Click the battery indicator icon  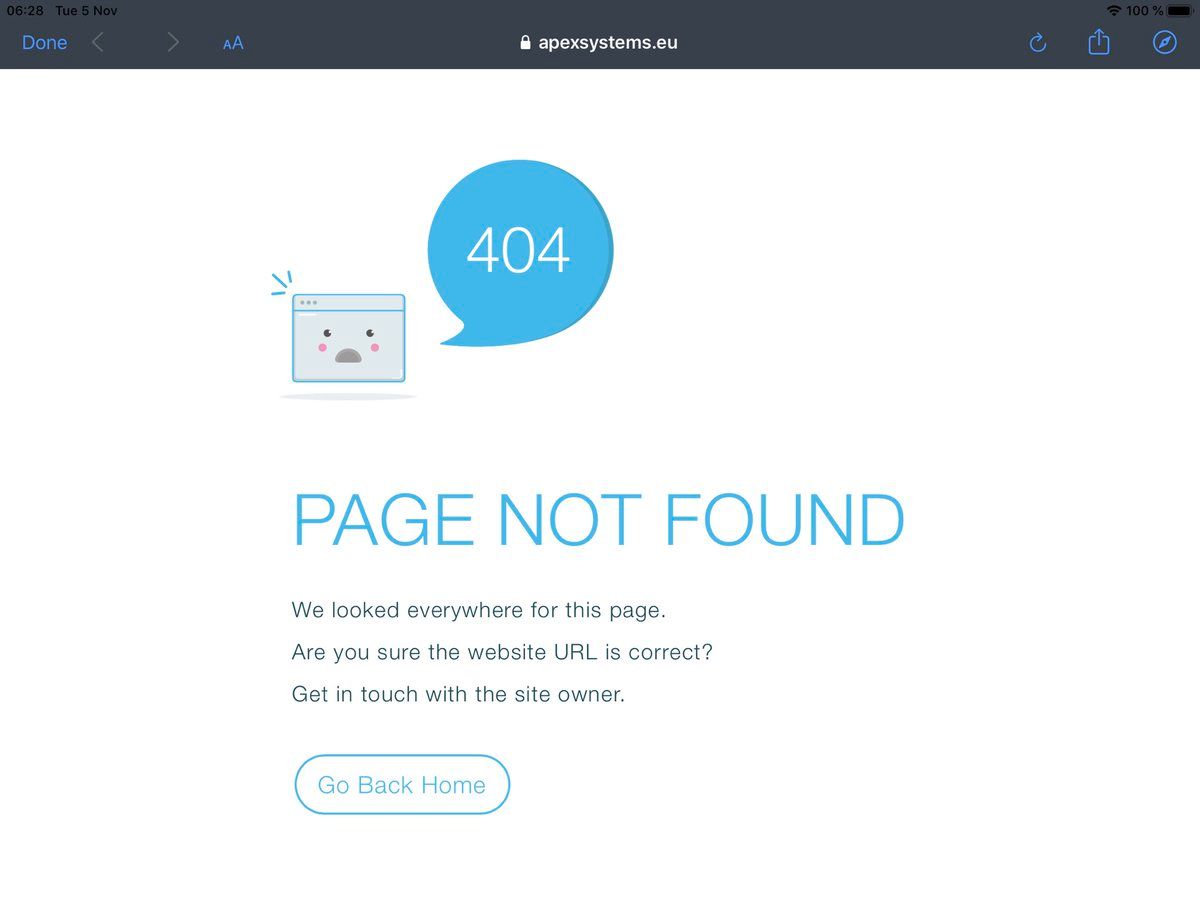click(1180, 10)
